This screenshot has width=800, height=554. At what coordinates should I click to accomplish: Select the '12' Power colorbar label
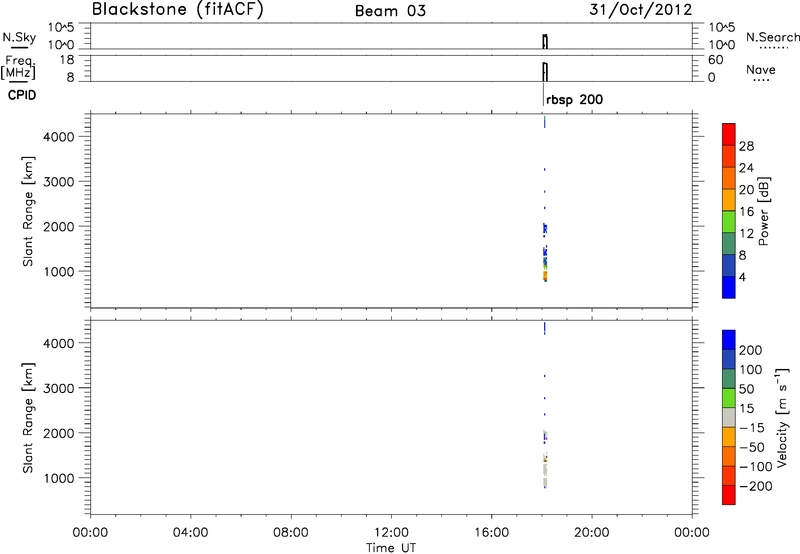click(x=746, y=234)
